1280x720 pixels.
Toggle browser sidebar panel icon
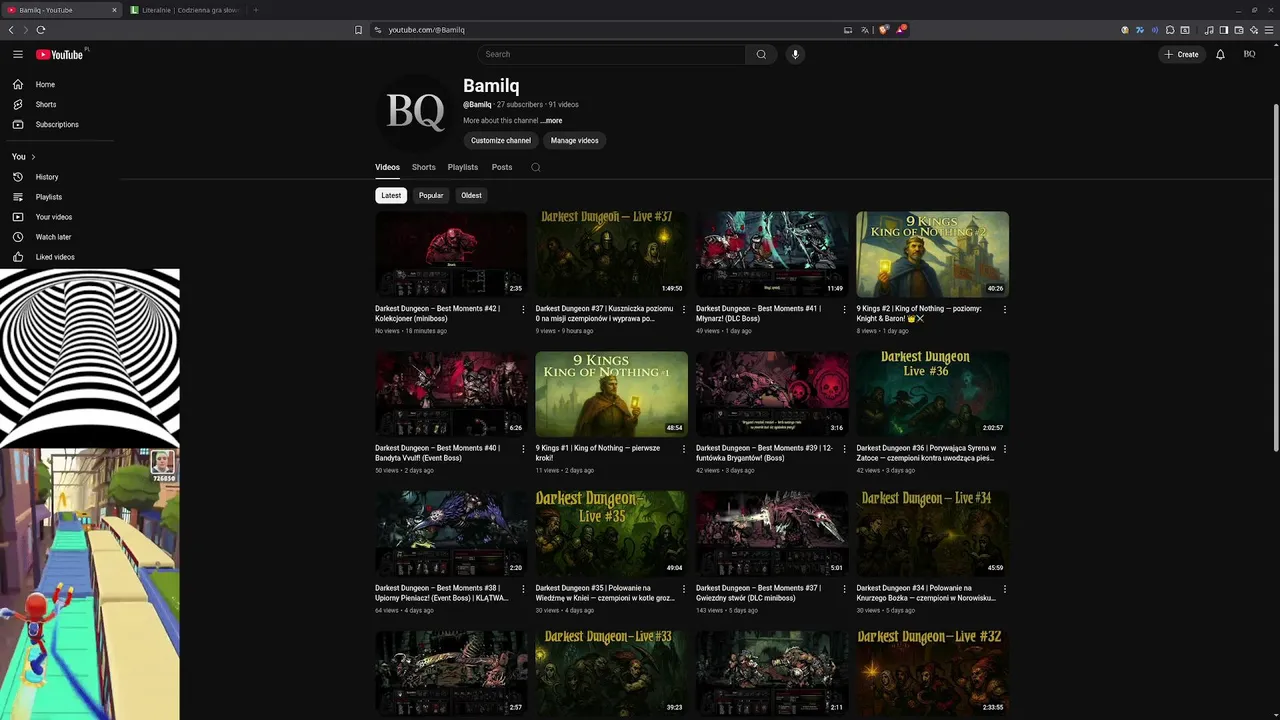(x=1224, y=30)
